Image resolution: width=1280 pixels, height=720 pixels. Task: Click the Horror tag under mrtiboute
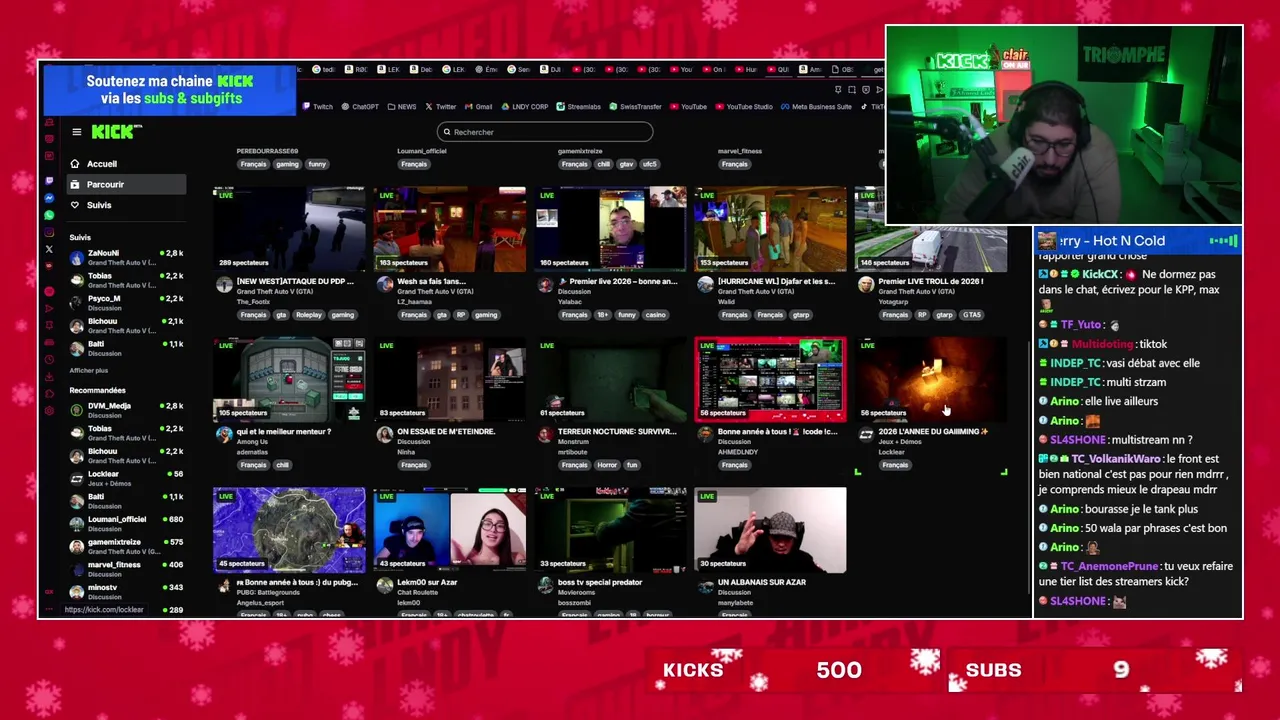607,465
